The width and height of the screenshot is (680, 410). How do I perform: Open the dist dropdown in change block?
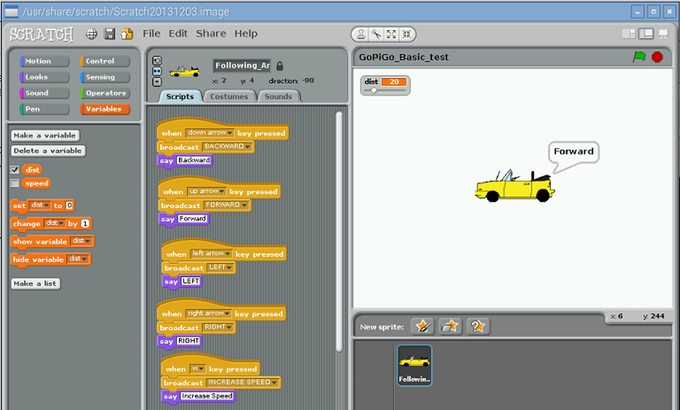click(x=54, y=223)
